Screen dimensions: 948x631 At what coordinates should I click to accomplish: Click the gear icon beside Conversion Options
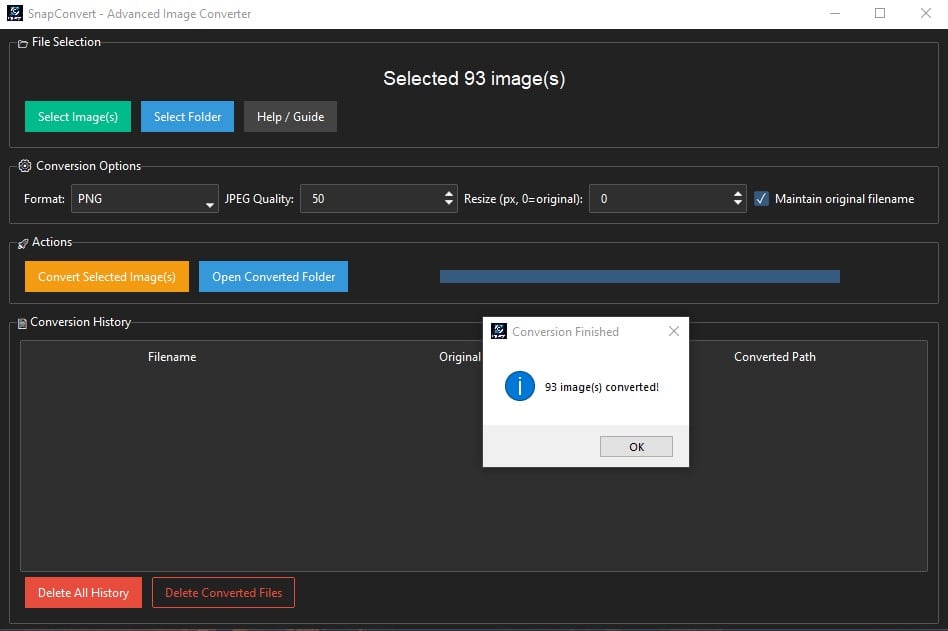click(x=25, y=166)
